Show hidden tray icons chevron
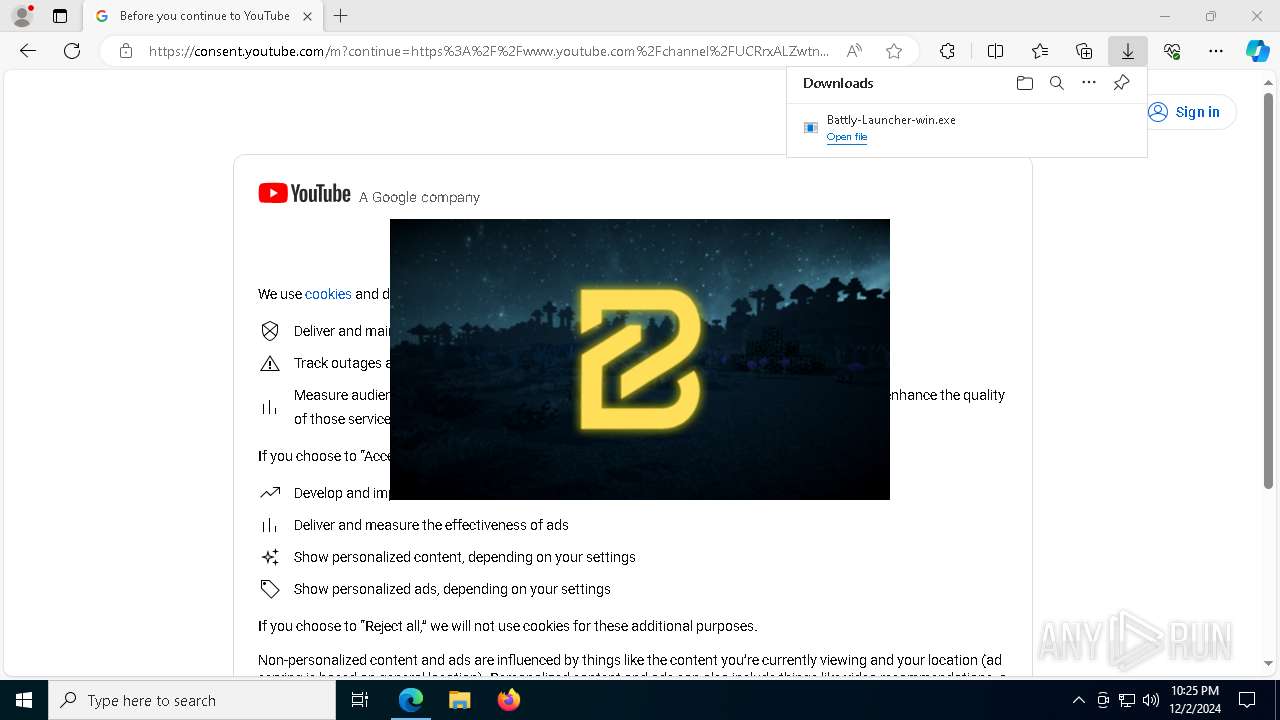The width and height of the screenshot is (1280, 720). coord(1078,700)
